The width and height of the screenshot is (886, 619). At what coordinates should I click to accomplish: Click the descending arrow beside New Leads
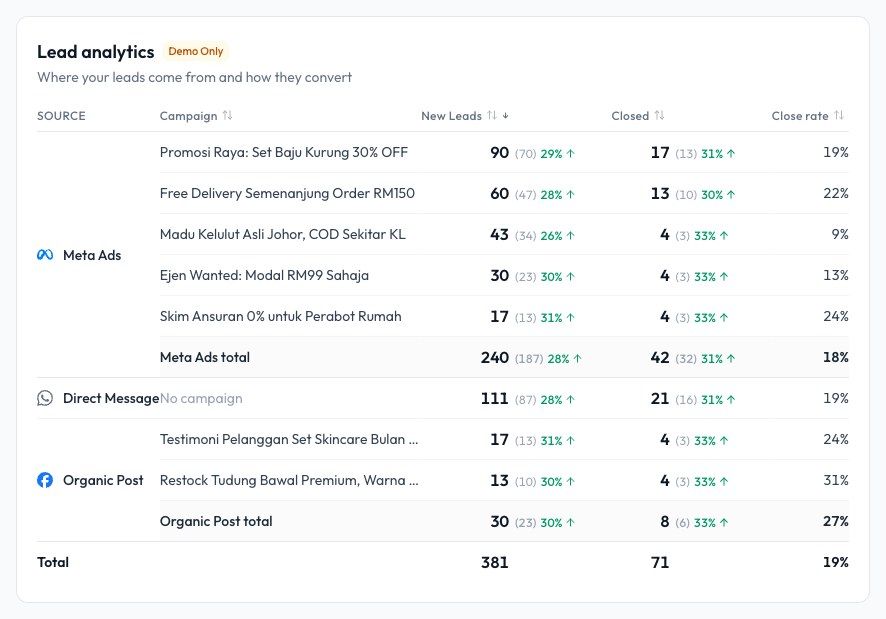click(x=506, y=115)
